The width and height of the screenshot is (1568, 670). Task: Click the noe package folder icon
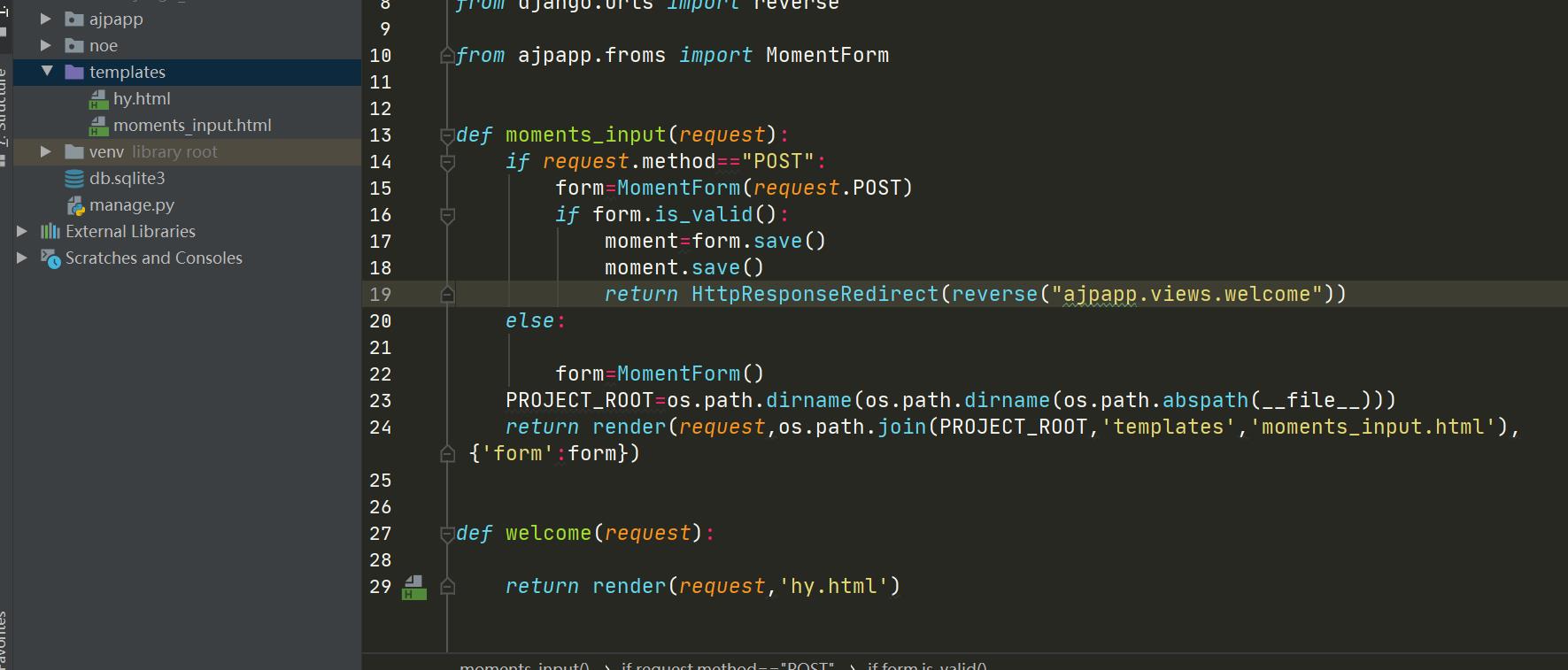74,45
